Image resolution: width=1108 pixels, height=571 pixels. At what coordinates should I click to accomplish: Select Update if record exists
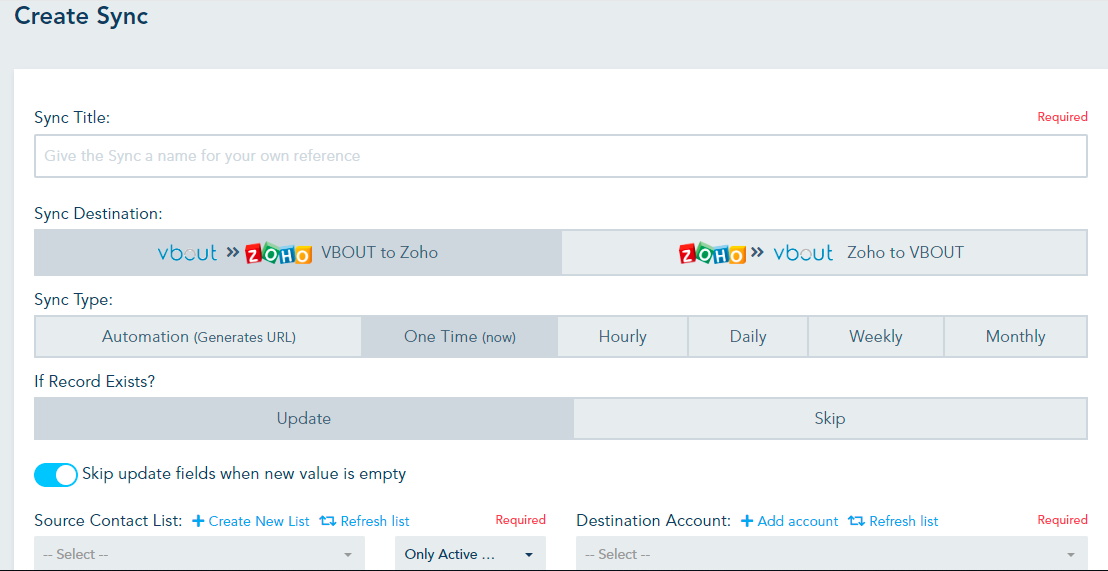(304, 418)
